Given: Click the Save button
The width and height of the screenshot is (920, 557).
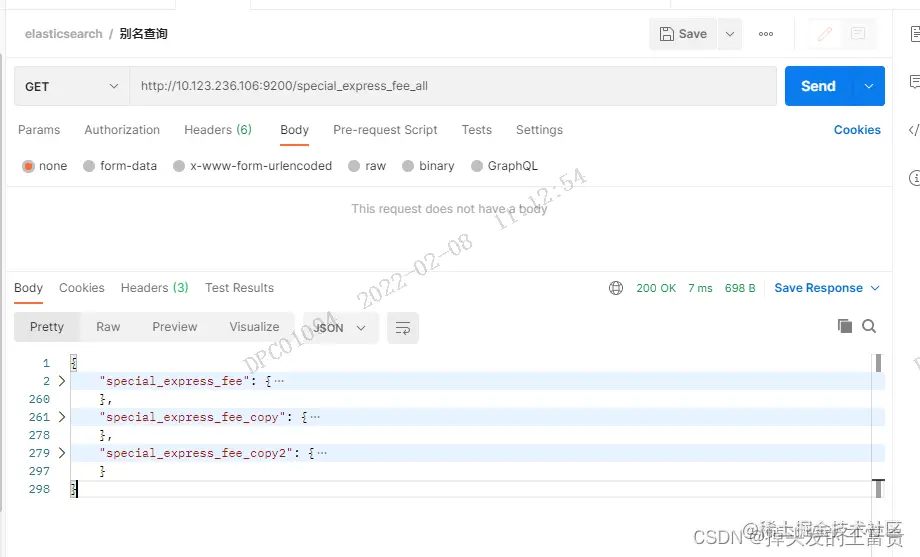Looking at the screenshot, I should tap(683, 34).
